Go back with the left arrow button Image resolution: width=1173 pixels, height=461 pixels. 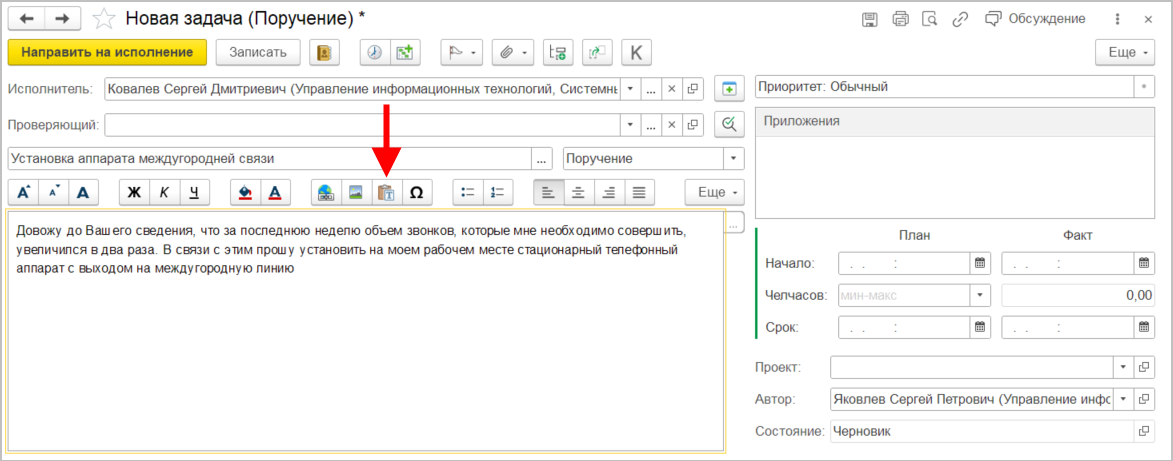coord(26,18)
